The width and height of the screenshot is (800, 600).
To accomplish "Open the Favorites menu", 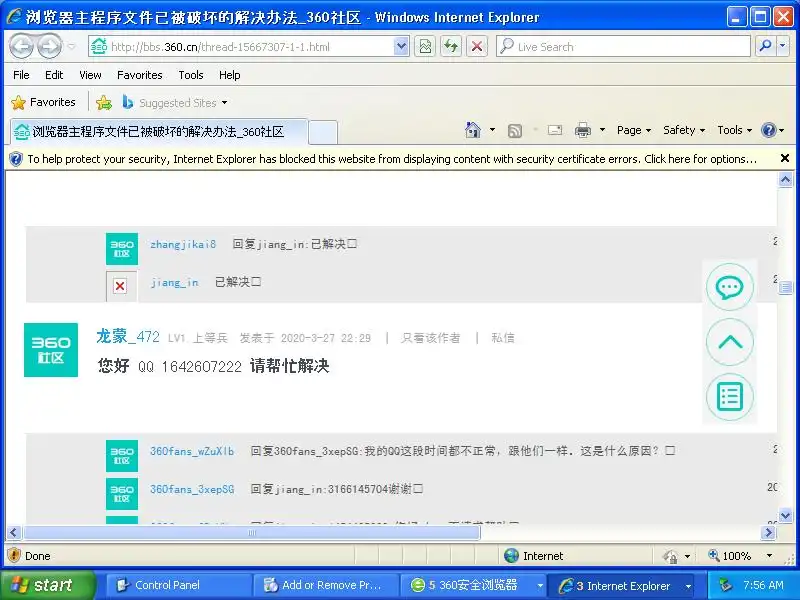I will [x=139, y=75].
